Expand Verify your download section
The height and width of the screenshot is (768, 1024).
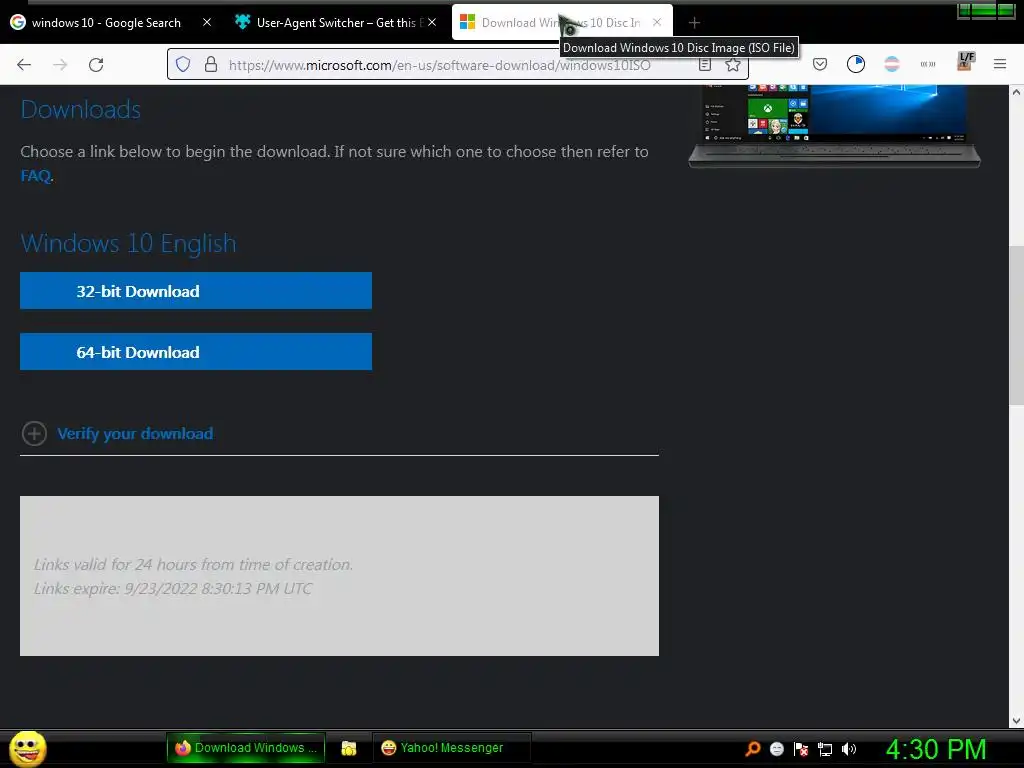click(x=34, y=434)
